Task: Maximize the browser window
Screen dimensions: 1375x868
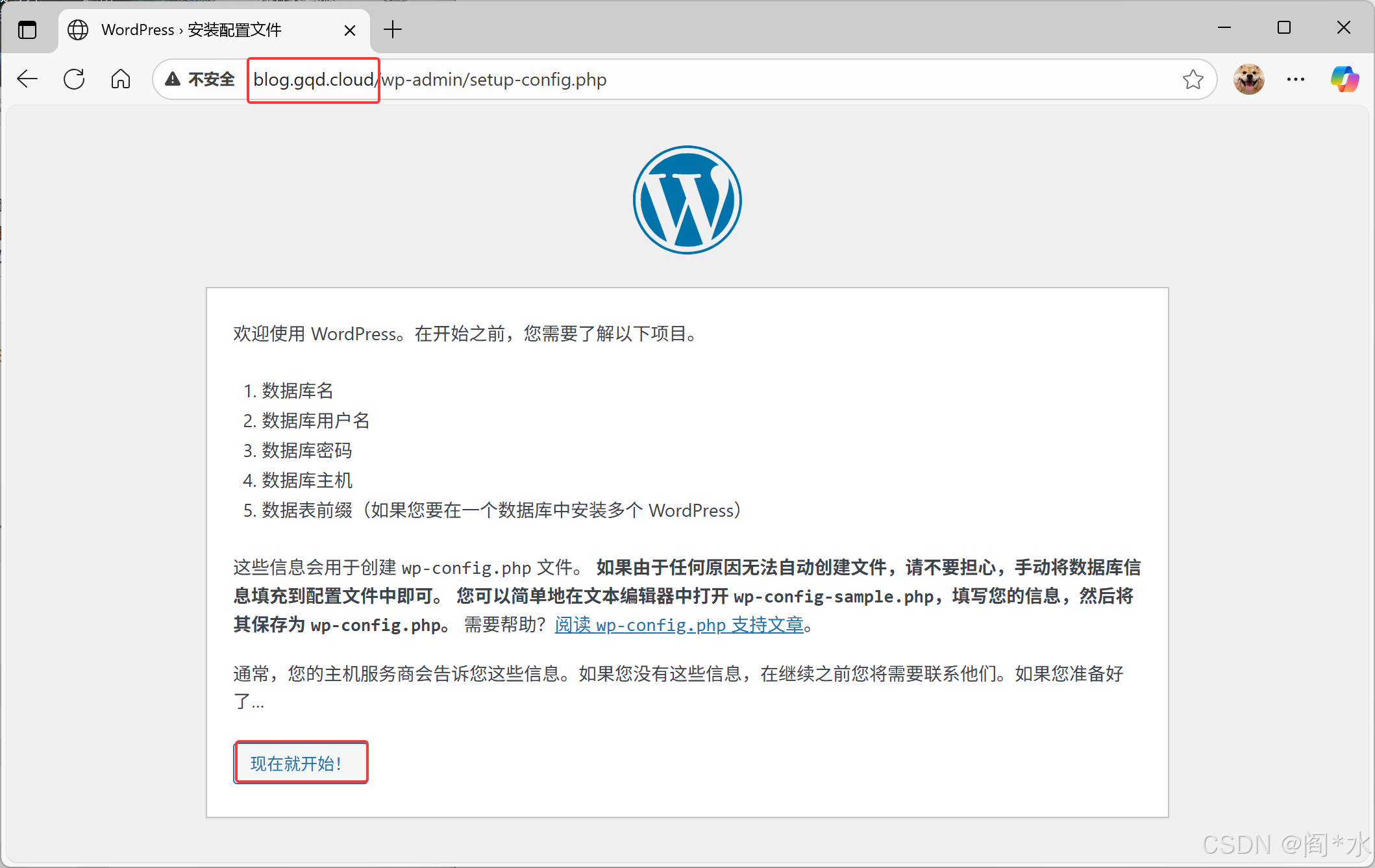Action: pos(1283,27)
